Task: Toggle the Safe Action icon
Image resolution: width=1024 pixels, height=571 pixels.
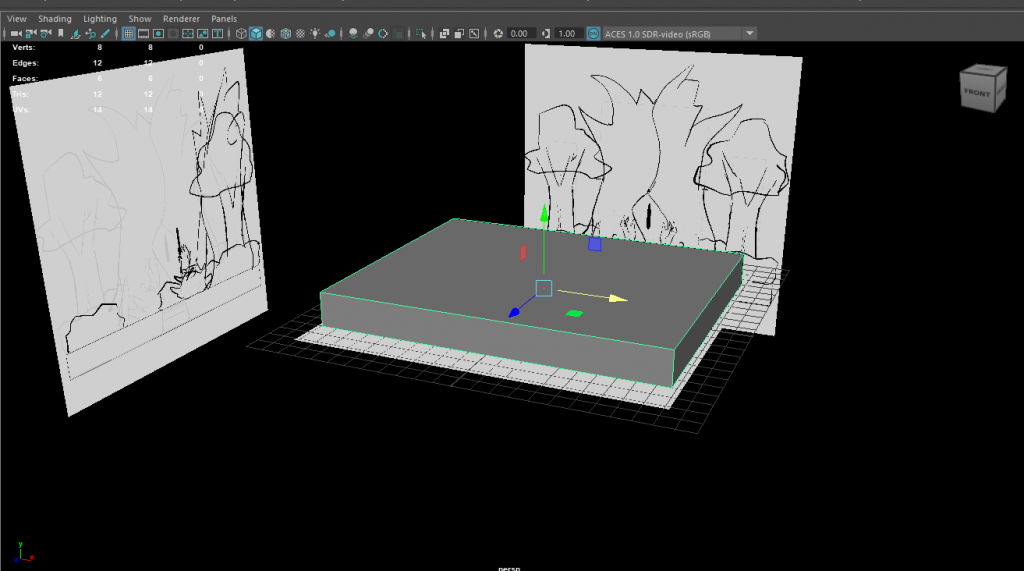Action: pos(203,33)
